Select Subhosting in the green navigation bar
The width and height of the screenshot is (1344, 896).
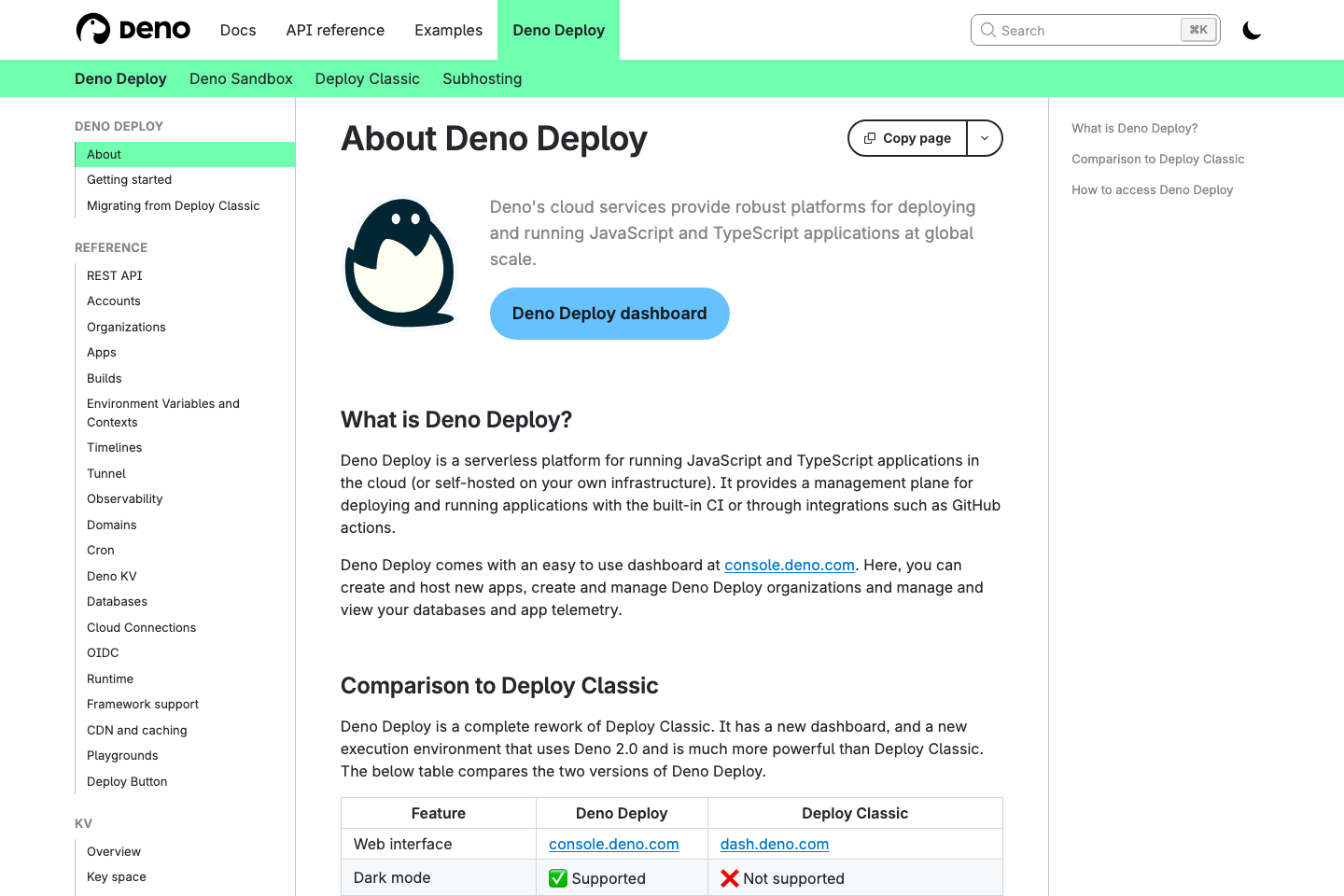point(482,78)
